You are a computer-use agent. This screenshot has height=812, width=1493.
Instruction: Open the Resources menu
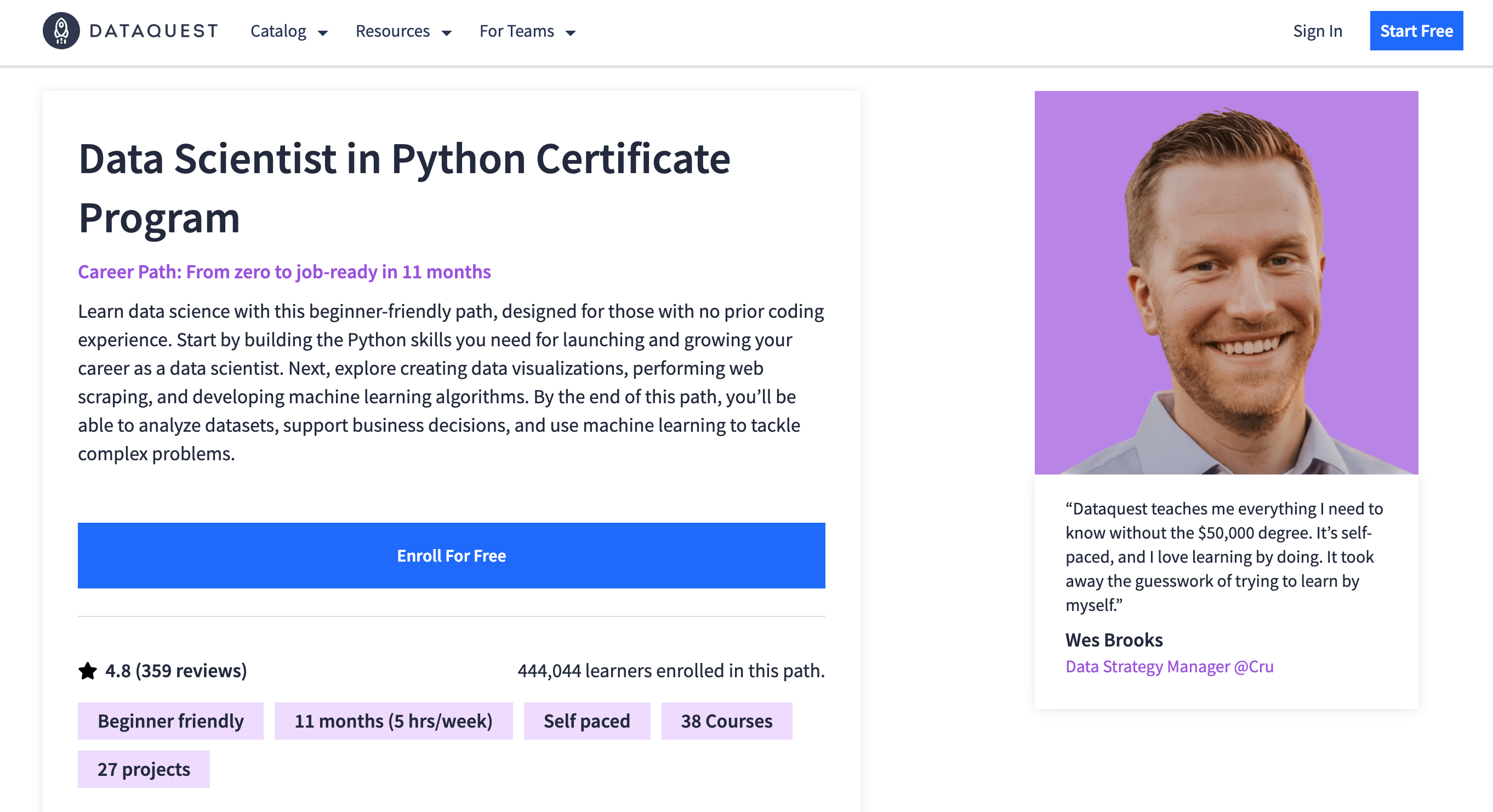pyautogui.click(x=392, y=31)
